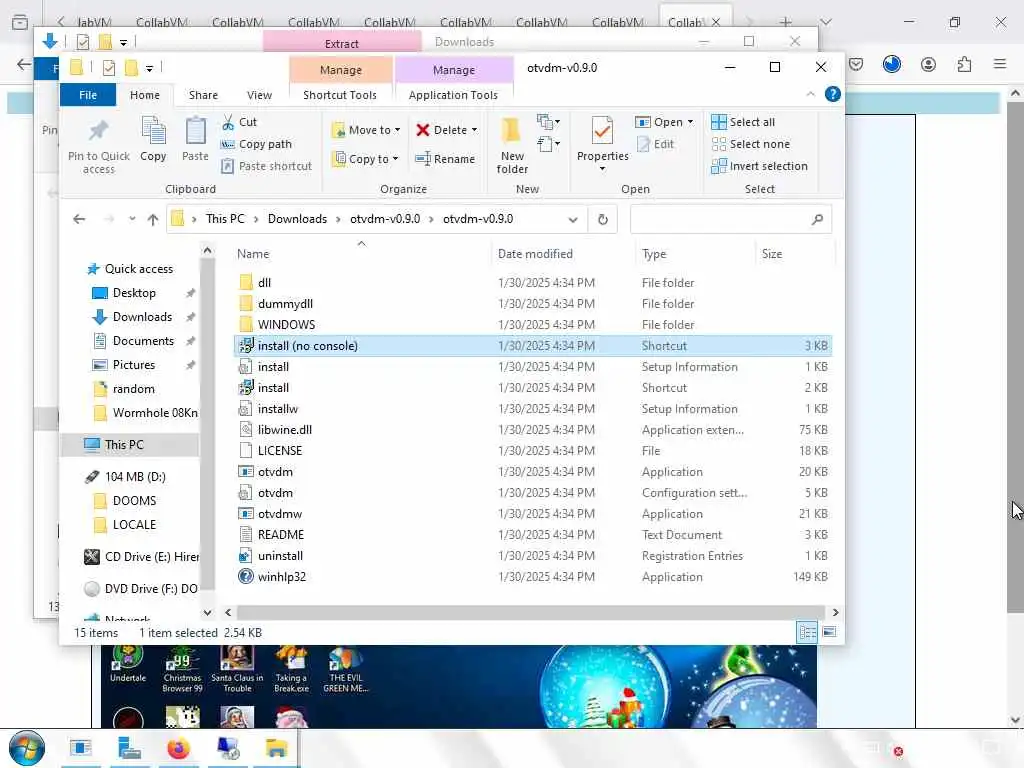The width and height of the screenshot is (1024, 768).
Task: Open the Windows Start button
Action: [x=27, y=748]
